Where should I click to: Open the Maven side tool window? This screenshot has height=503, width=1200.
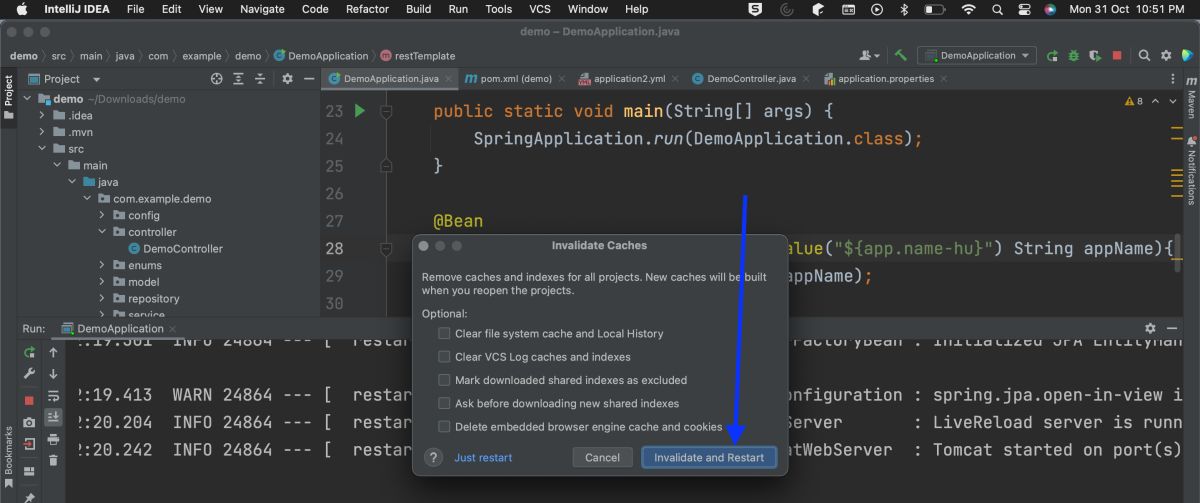(1191, 99)
